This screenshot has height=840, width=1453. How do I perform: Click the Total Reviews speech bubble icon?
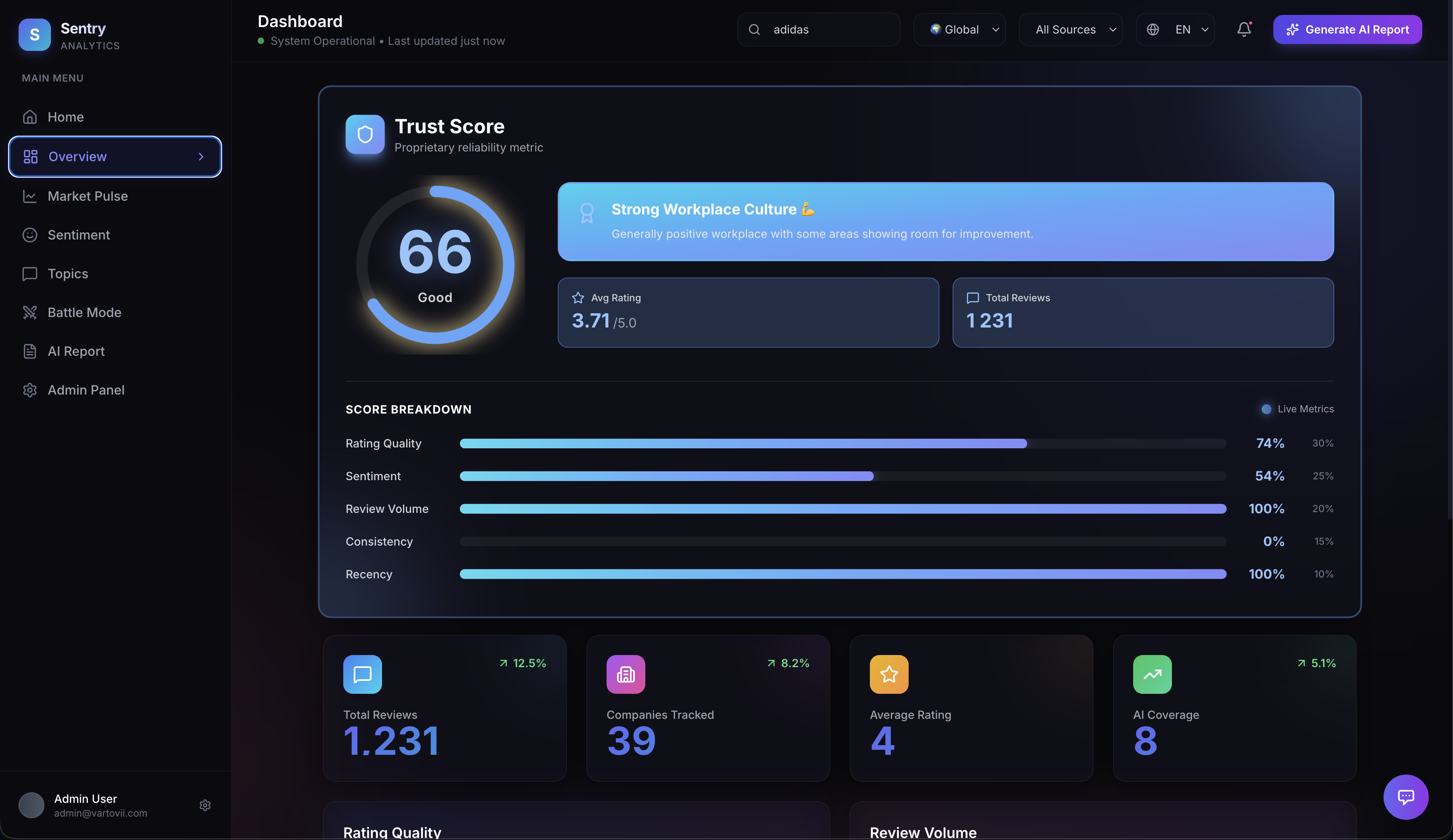(x=362, y=674)
